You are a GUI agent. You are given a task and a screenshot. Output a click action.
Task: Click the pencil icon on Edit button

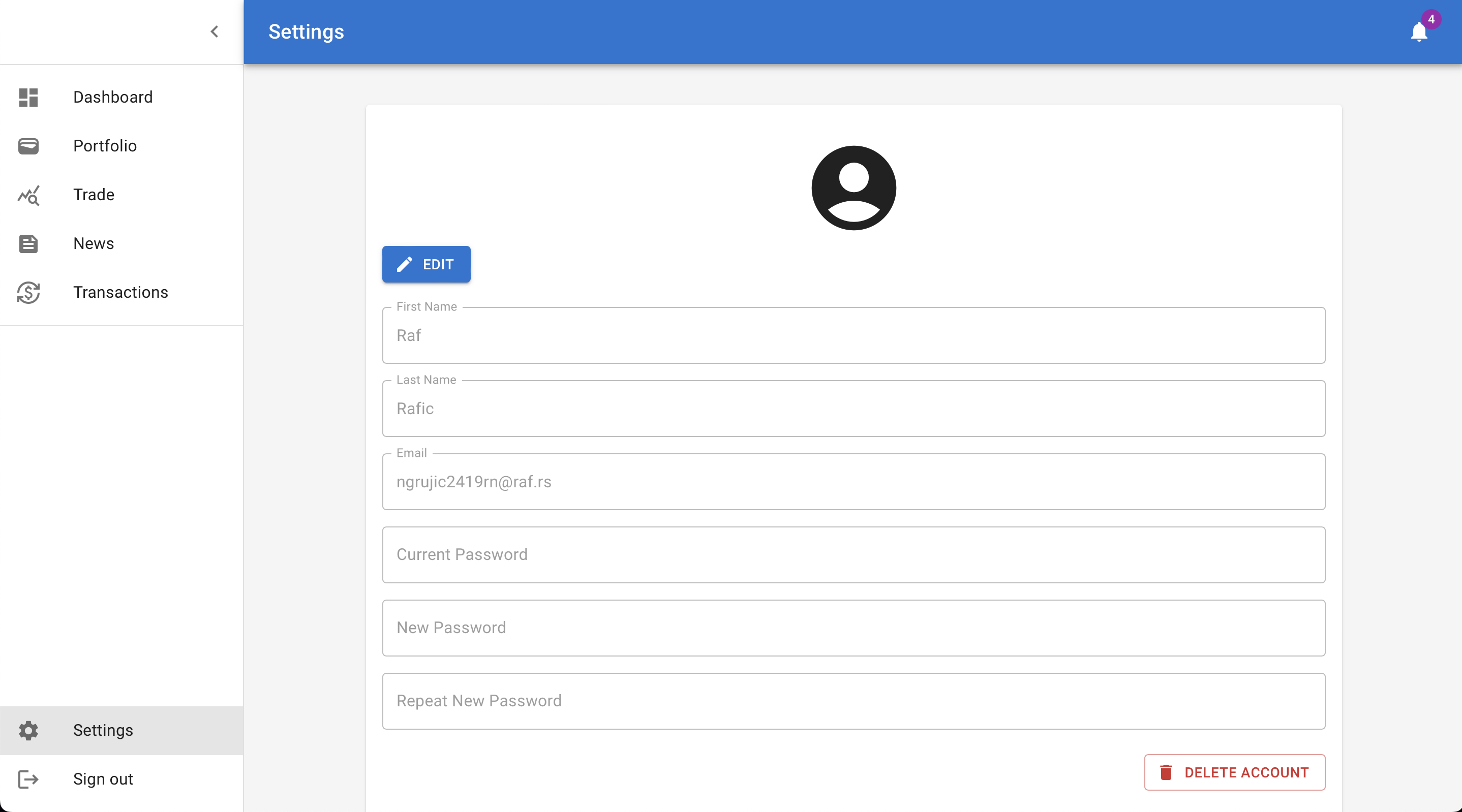(x=404, y=264)
